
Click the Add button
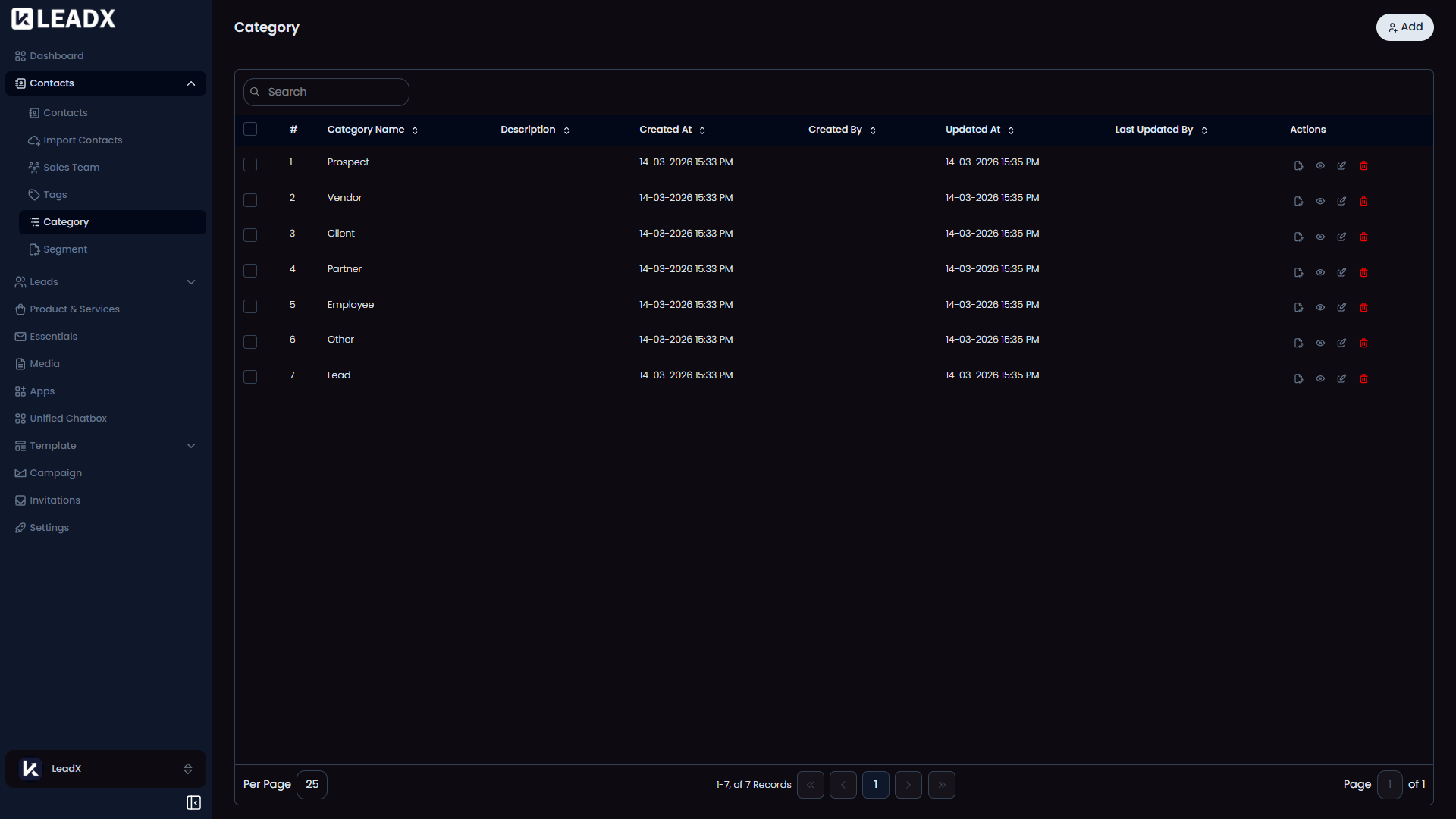[1404, 27]
